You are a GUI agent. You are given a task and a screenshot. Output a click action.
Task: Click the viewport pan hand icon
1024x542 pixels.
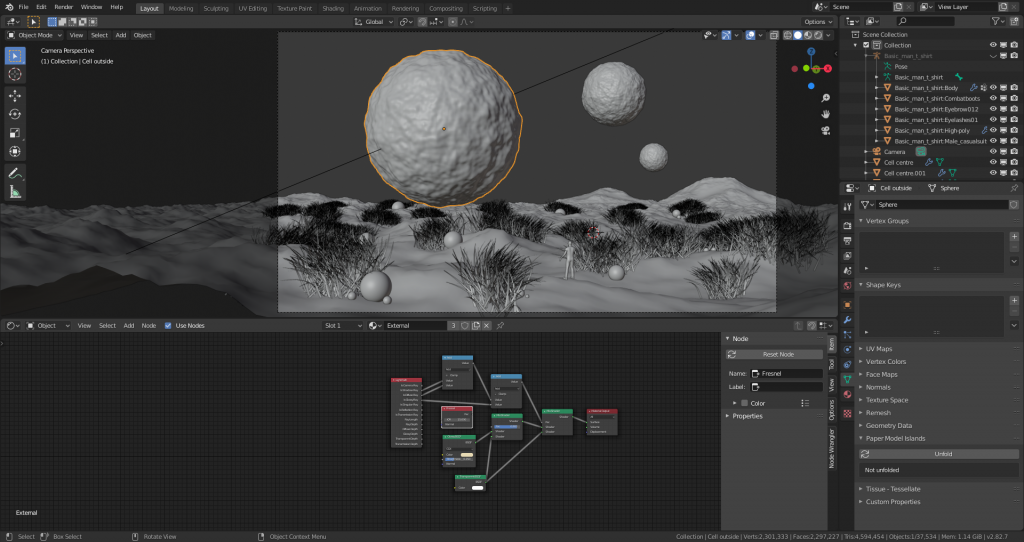click(x=825, y=114)
